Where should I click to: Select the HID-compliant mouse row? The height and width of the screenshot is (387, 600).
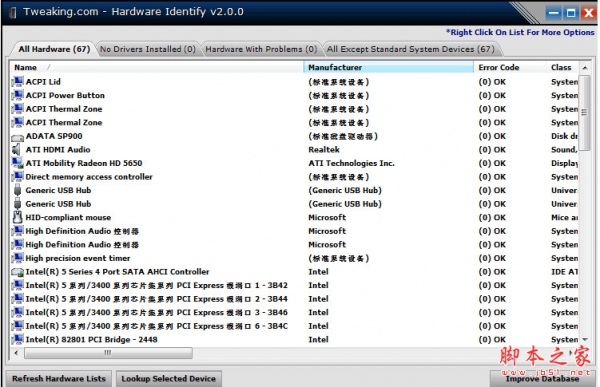pos(294,217)
